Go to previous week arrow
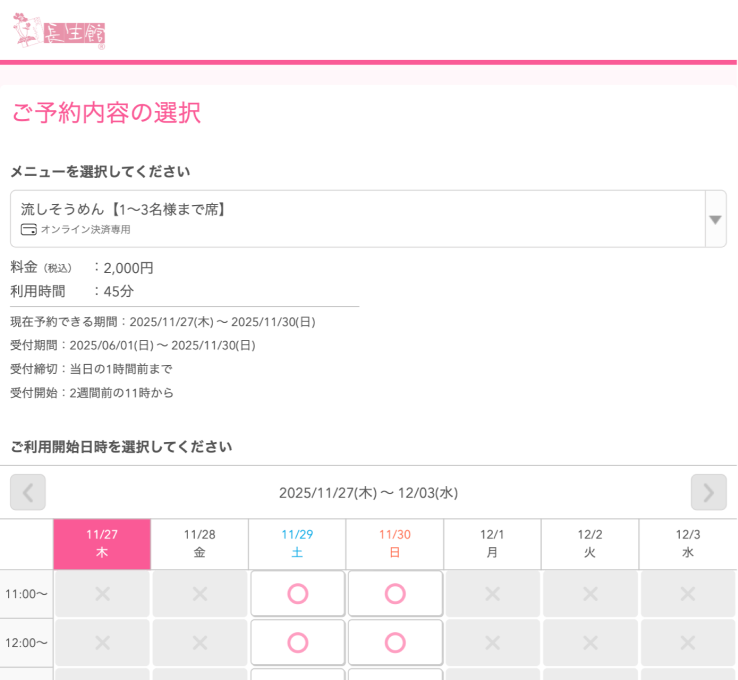Viewport: 738px width, 680px height. 28,492
